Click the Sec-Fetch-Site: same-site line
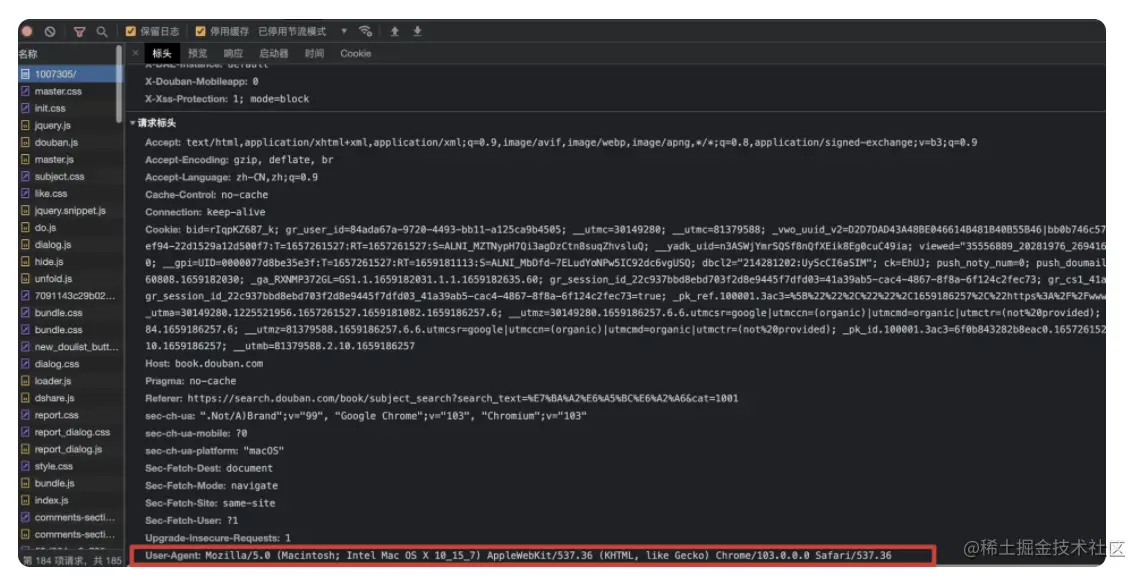 pyautogui.click(x=210, y=504)
